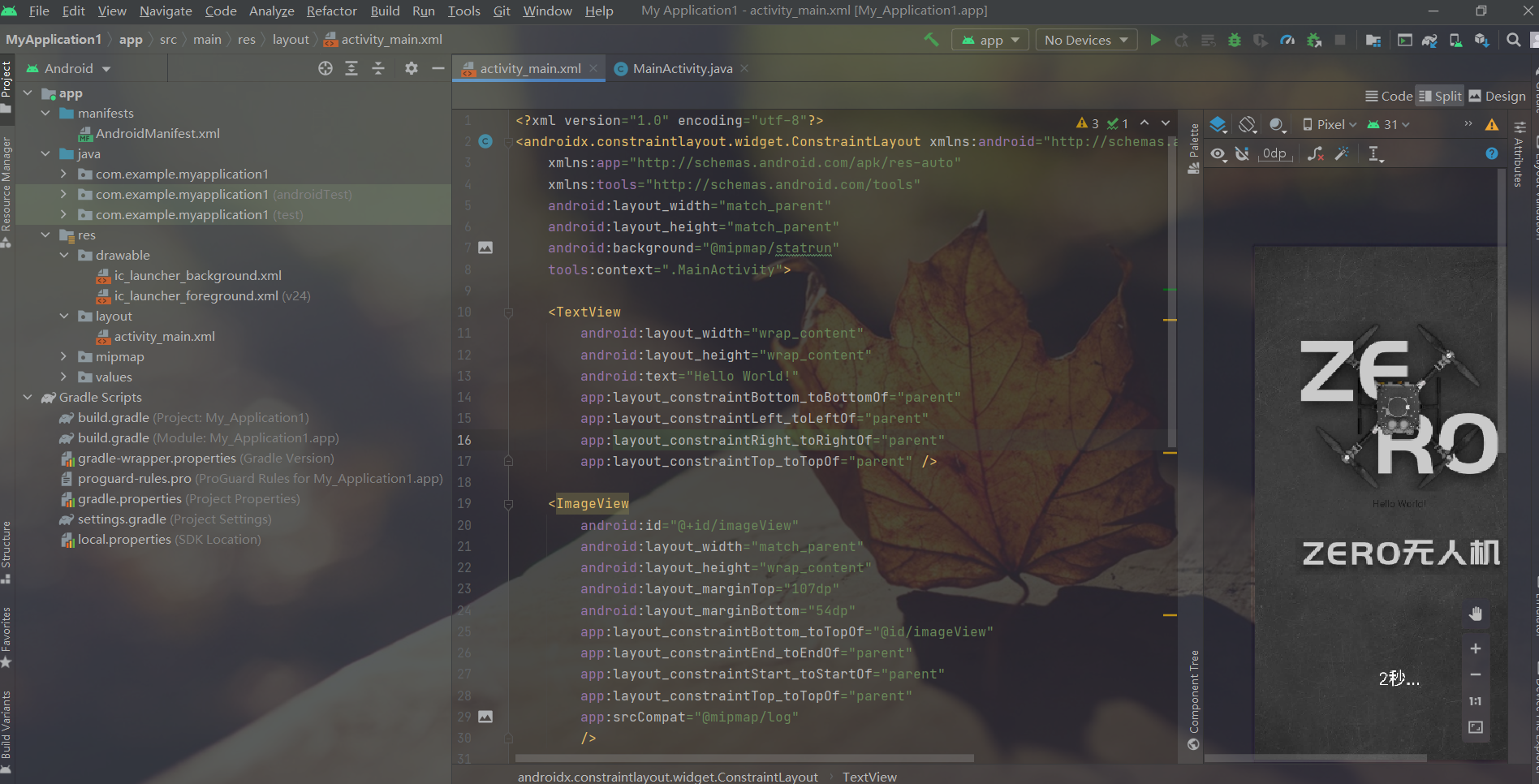
Task: Expand the mipmap folder in project tree
Action: [x=64, y=356]
